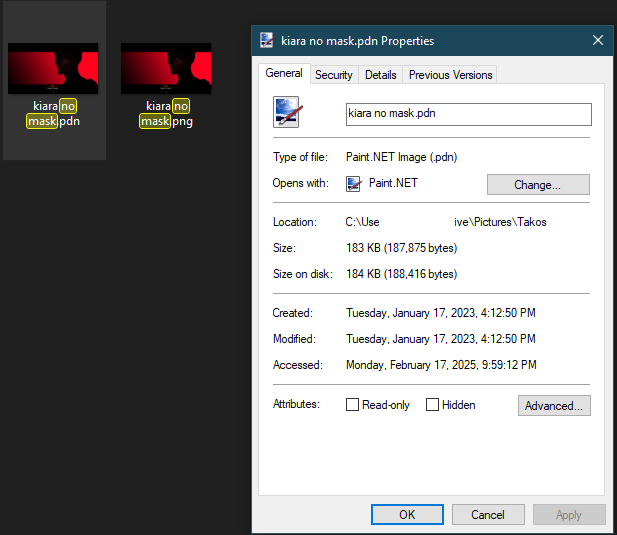Viewport: 617px width, 535px height.
Task: Close the Properties dialog with the X
Action: [598, 41]
